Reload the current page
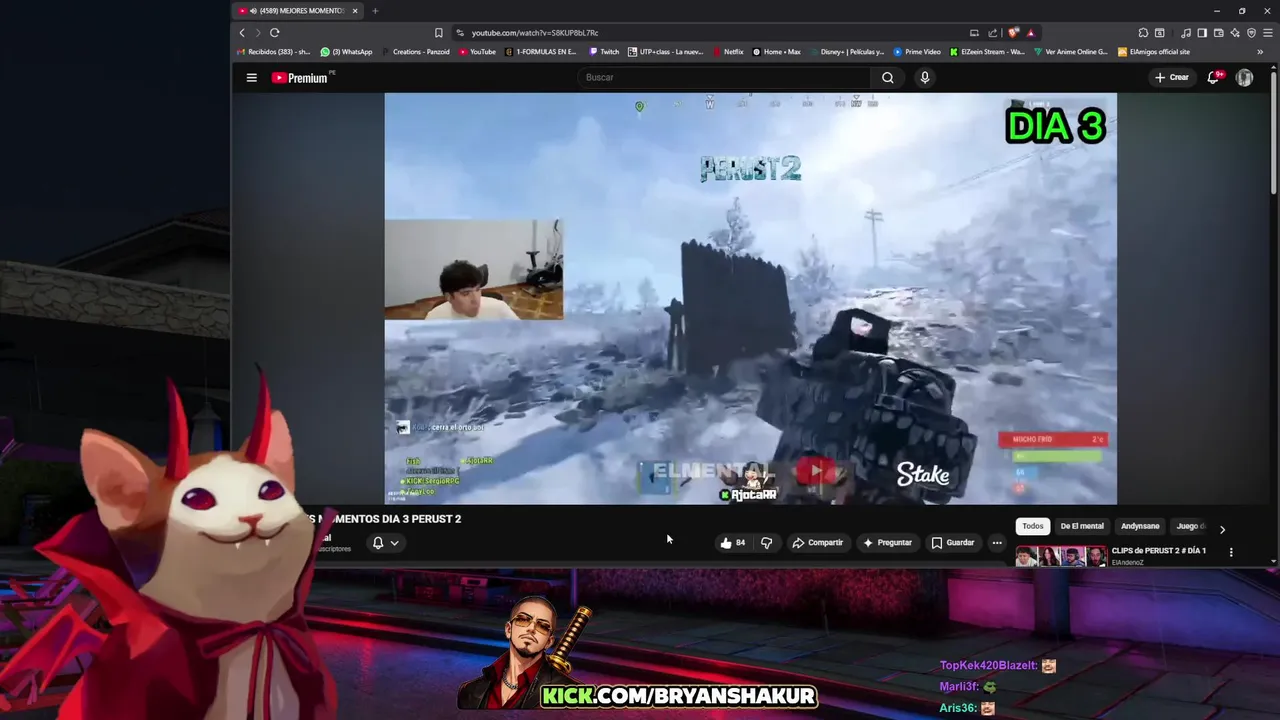The image size is (1280, 720). tap(275, 33)
